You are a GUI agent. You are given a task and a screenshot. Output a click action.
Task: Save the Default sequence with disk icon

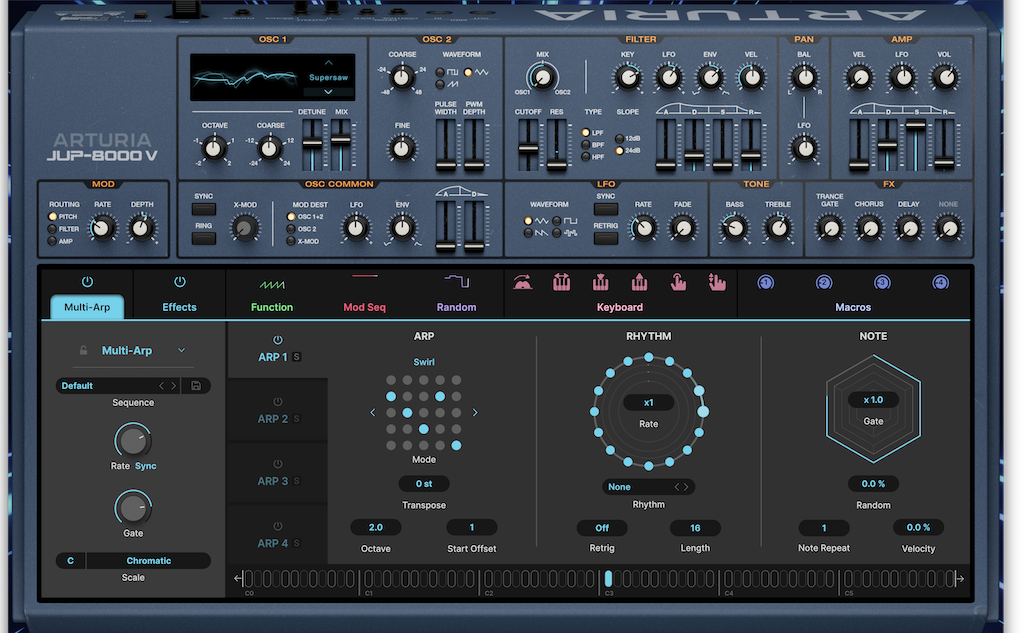pyautogui.click(x=196, y=385)
